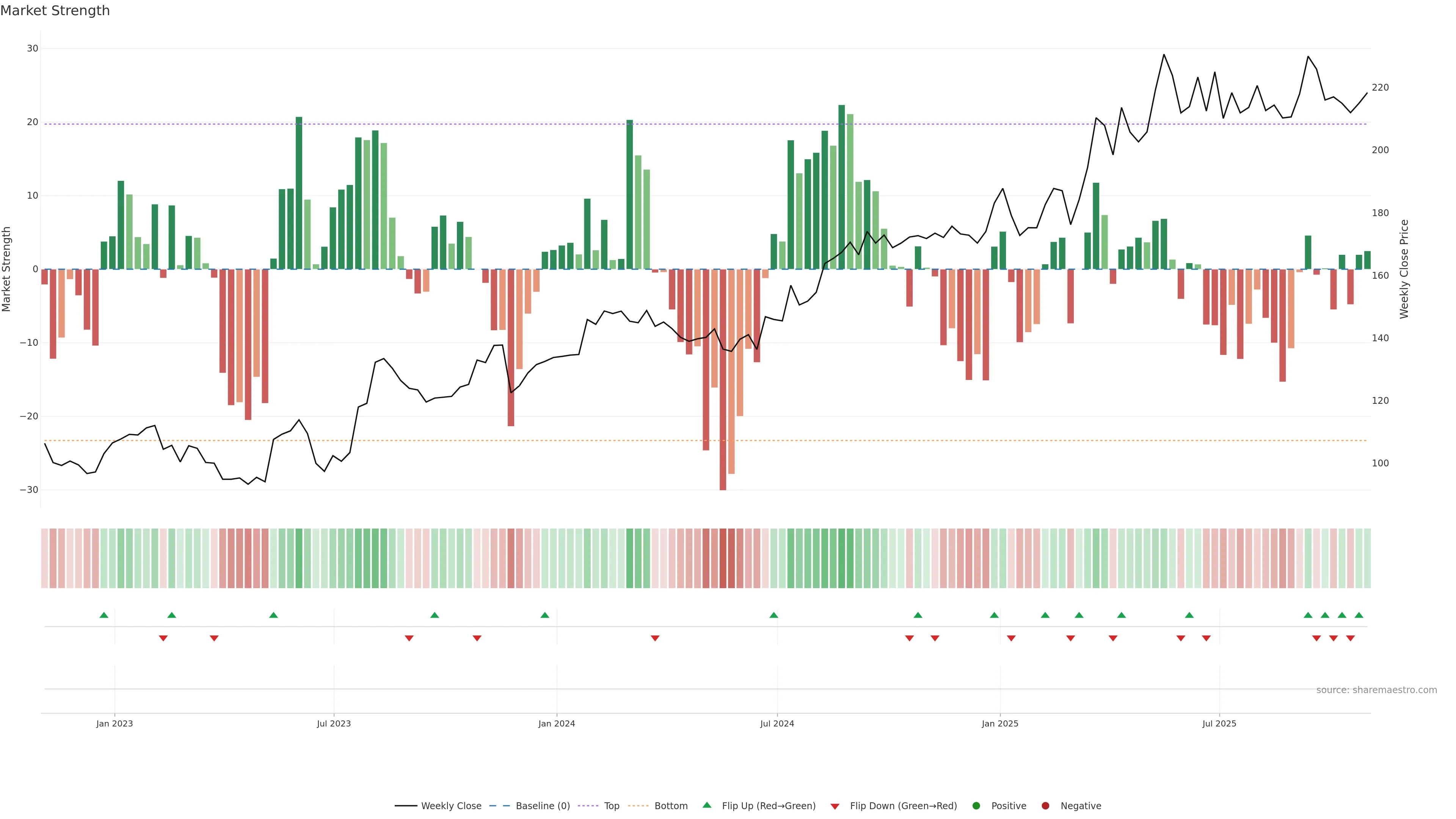Screen dimensions: 1456x819
Task: Hide the Top dotted line legend entry
Action: coord(611,805)
